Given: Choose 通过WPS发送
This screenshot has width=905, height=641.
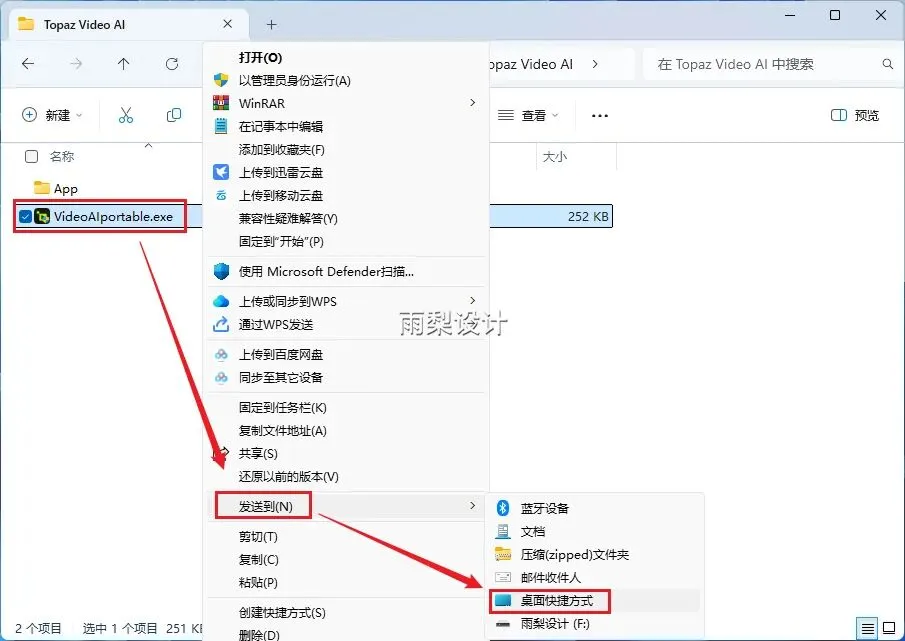Looking at the screenshot, I should [346, 324].
